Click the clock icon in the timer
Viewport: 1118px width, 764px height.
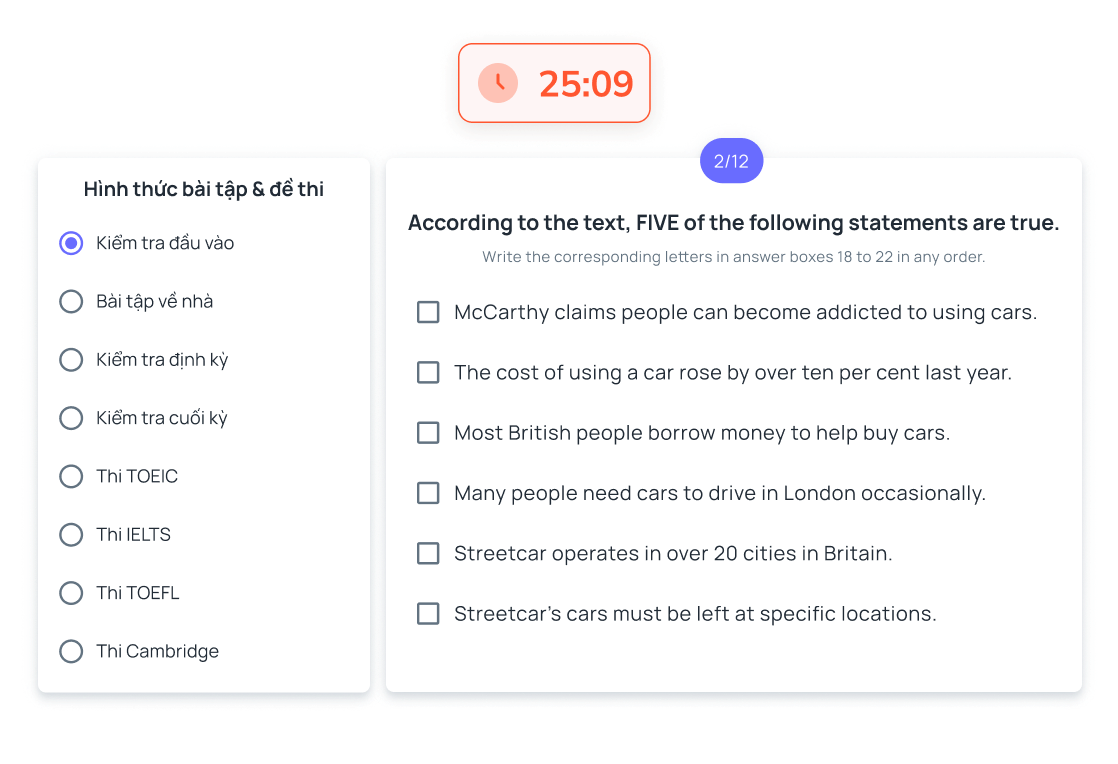(x=498, y=83)
